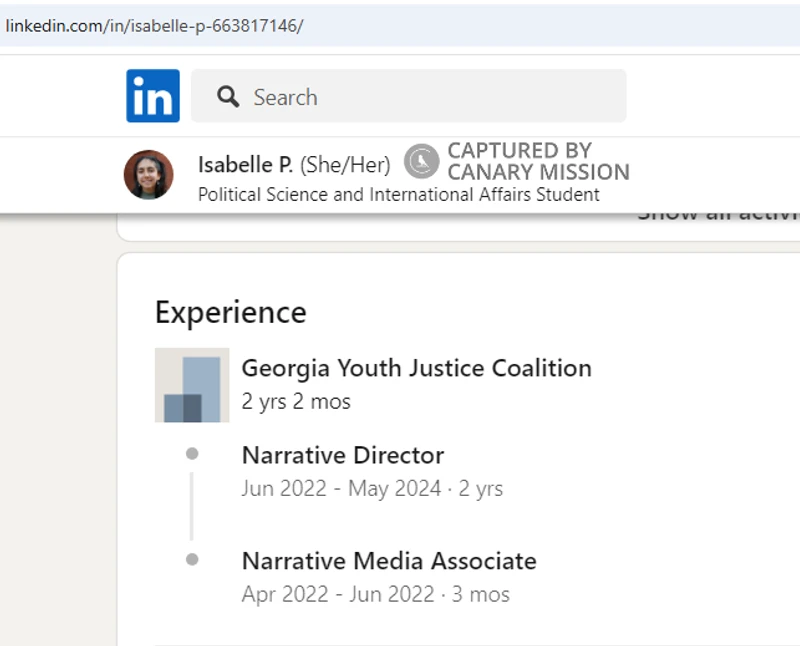Select the '2 yrs 2 mos' duration text
The width and height of the screenshot is (800, 646).
[296, 402]
